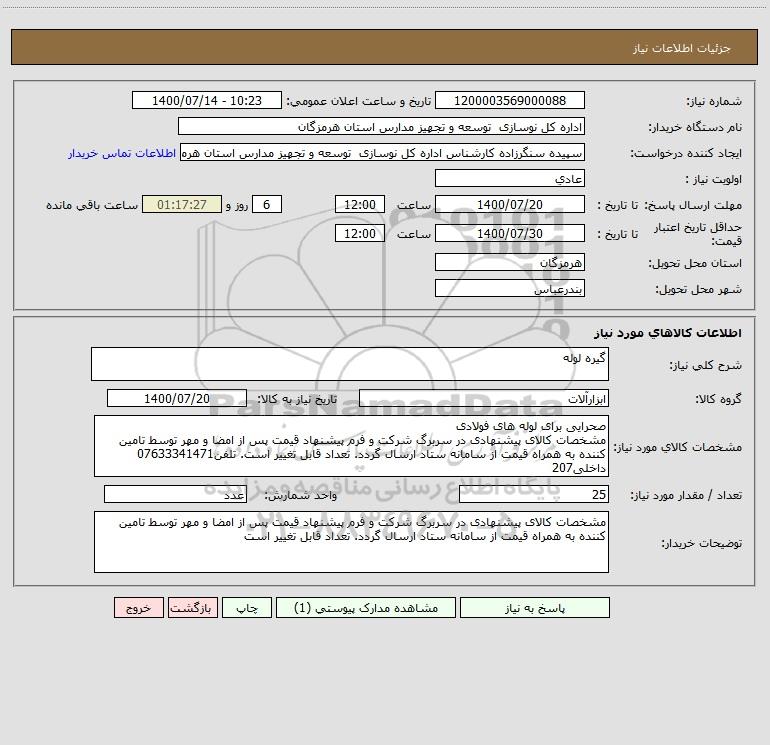Click the خروج exit button
The image size is (770, 745).
point(138,608)
